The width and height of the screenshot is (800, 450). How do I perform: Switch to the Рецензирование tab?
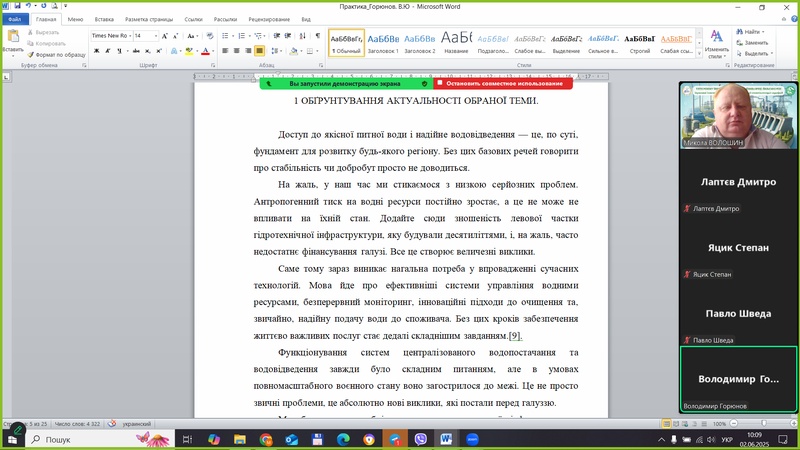[x=269, y=19]
